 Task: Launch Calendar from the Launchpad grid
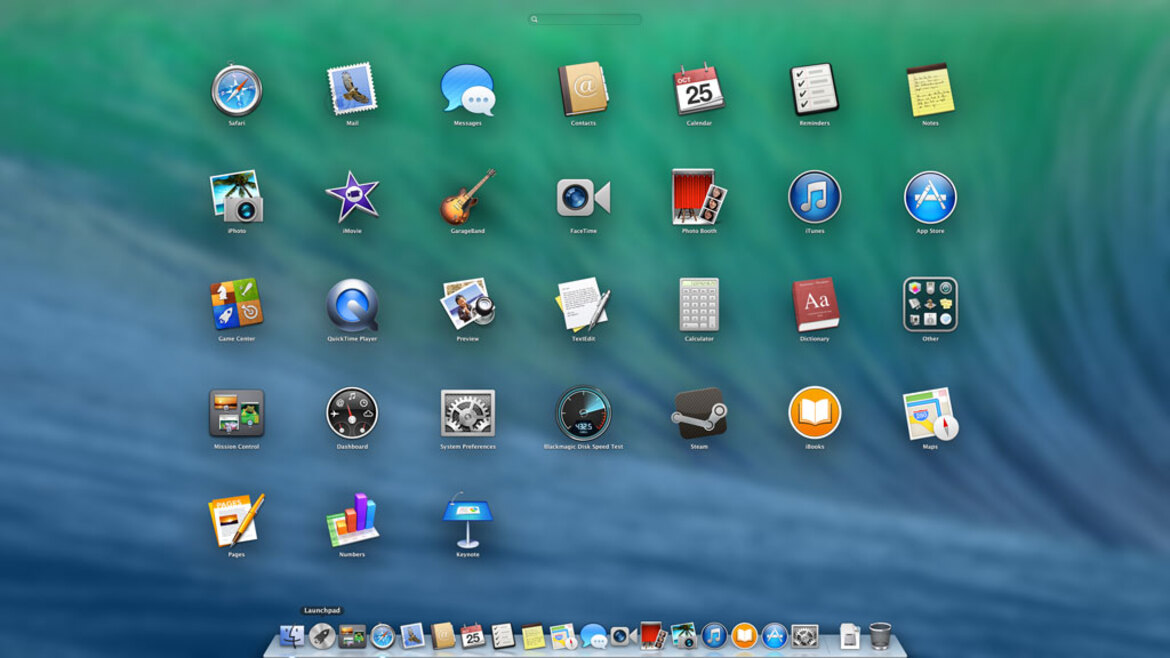coord(699,90)
